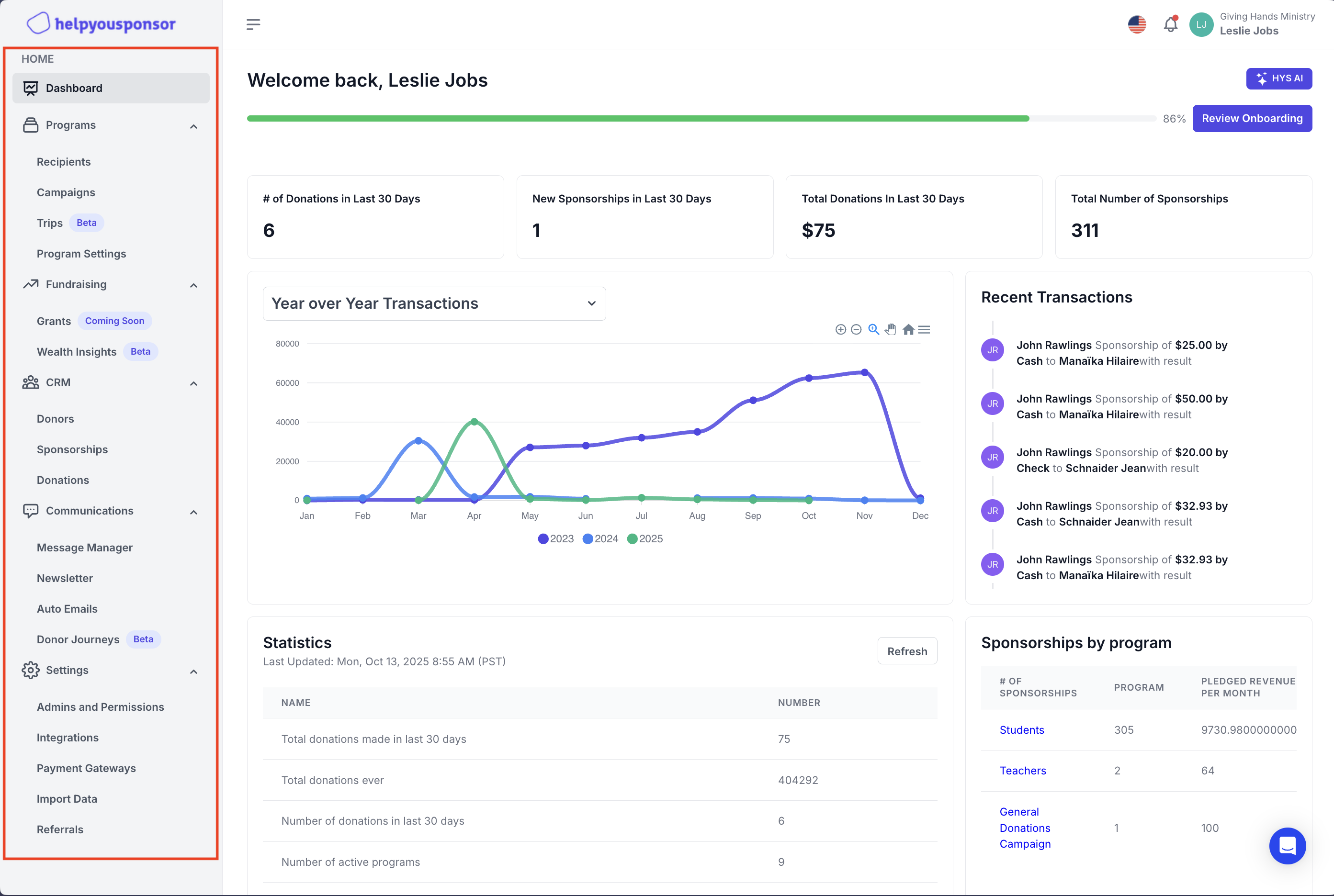Open the chart hamburger menu icon
Viewport: 1334px width, 896px height.
(924, 330)
